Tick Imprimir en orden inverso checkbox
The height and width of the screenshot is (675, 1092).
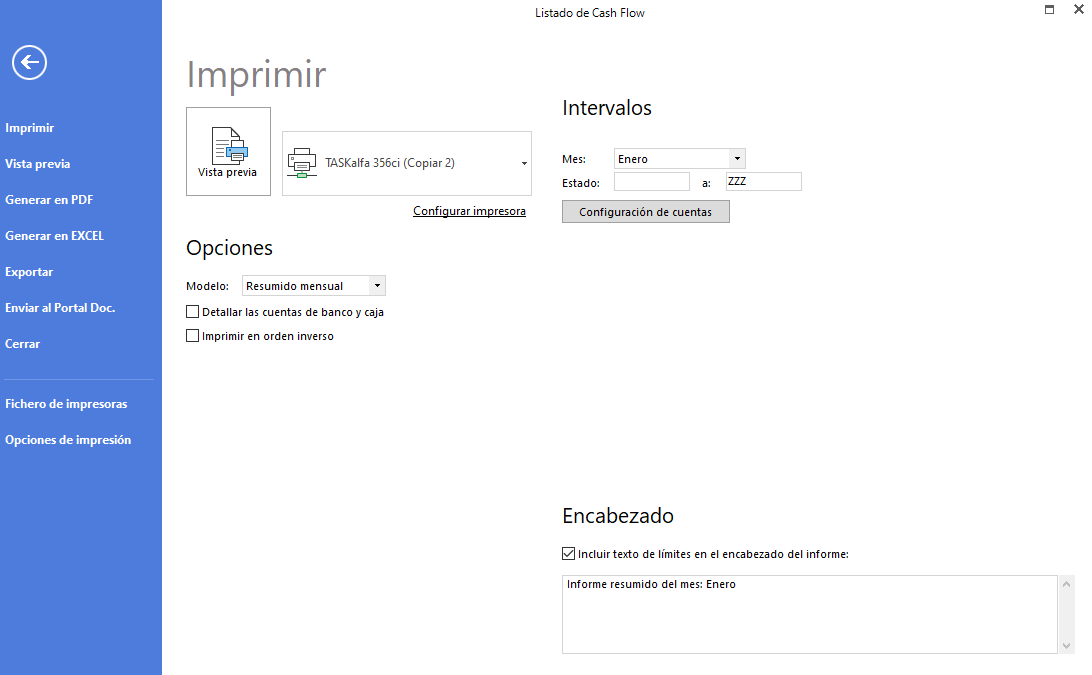(x=193, y=336)
